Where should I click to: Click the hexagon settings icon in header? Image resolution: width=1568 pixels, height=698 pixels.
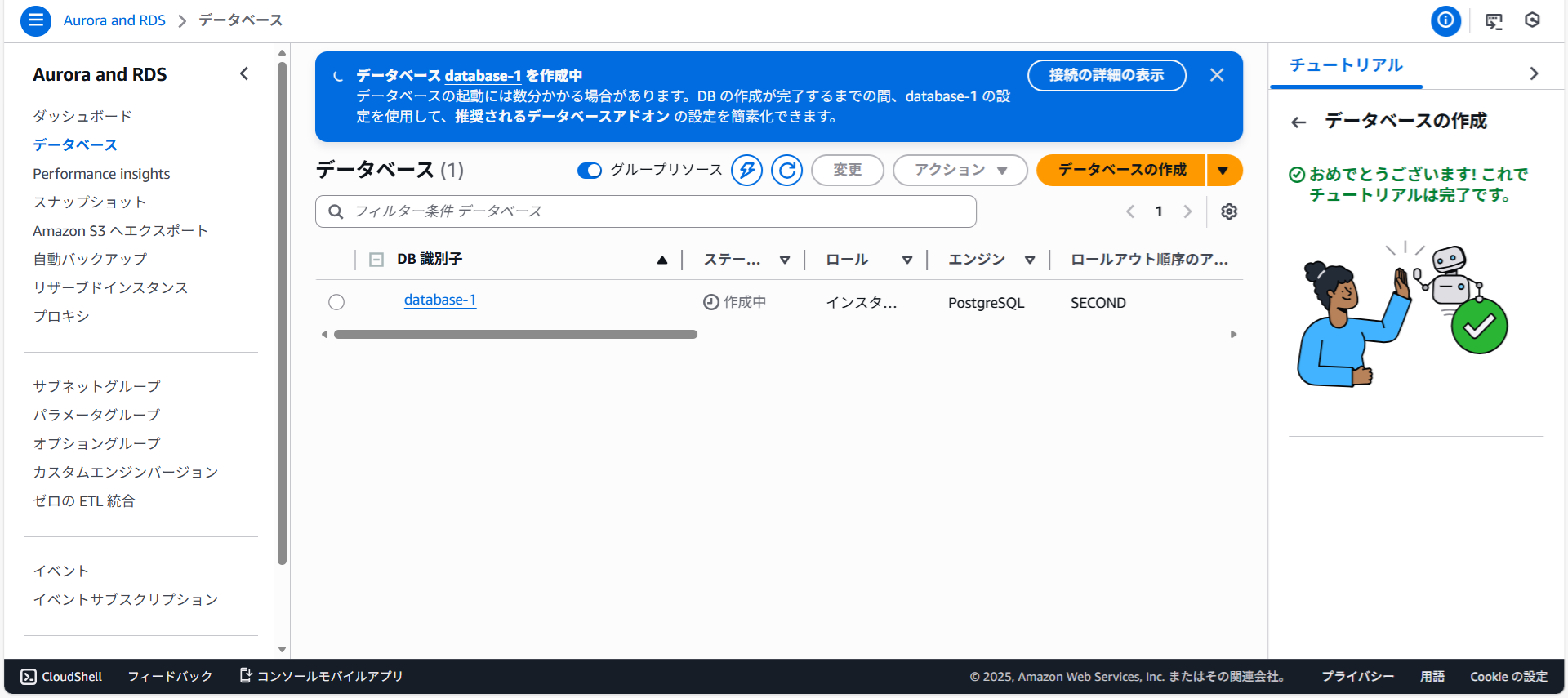(1532, 20)
